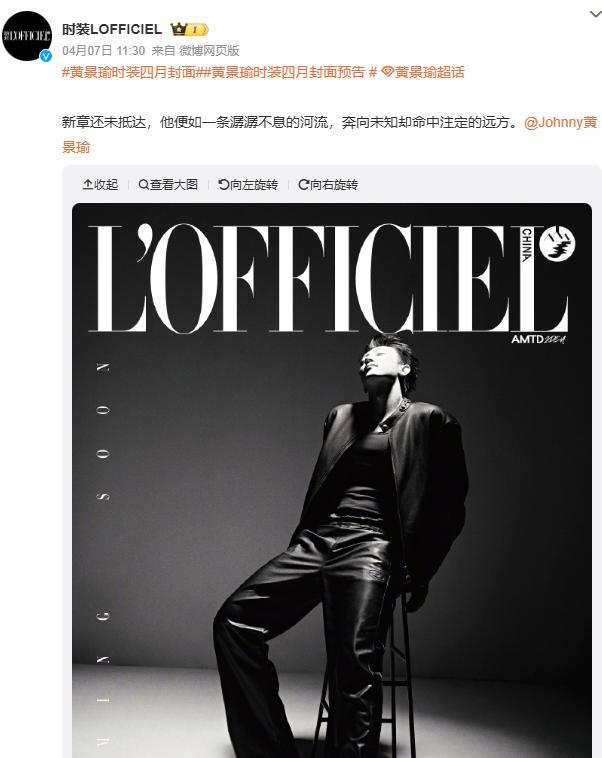This screenshot has width=602, height=758.
Task: Follow the 微博网页版 source link
Action: (x=209, y=51)
